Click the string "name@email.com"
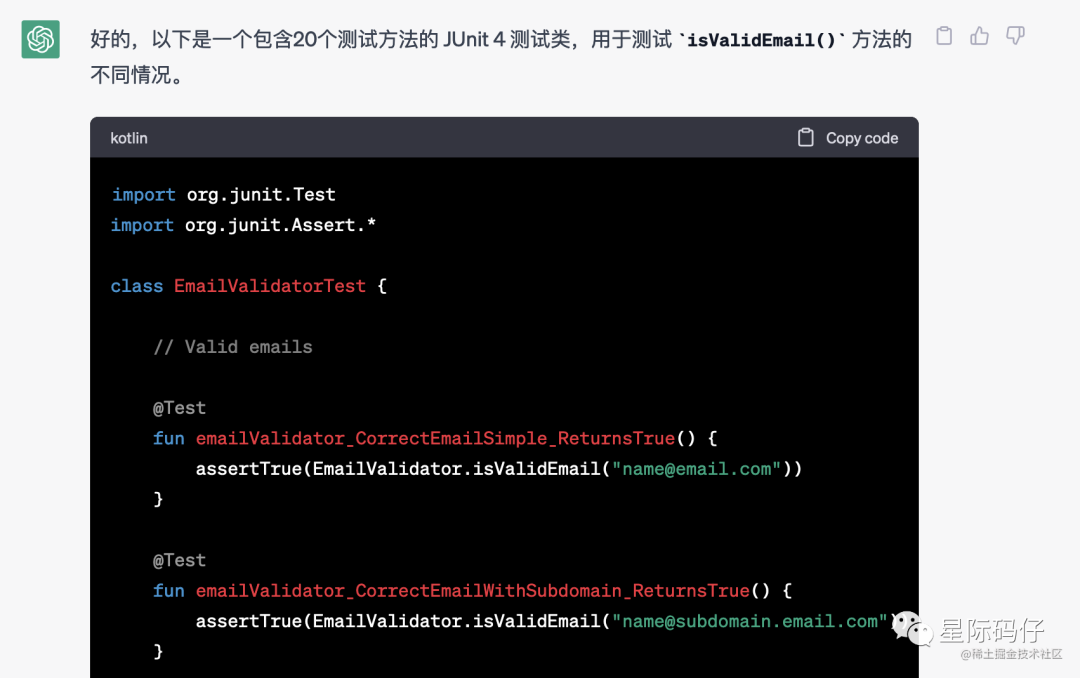This screenshot has width=1080, height=678. point(696,469)
